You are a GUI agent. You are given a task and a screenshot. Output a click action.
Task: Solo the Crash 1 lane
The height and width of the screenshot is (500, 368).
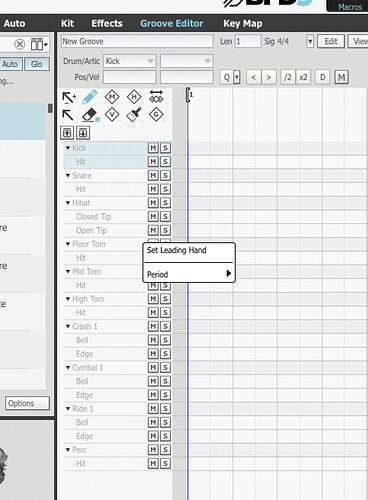(165, 326)
